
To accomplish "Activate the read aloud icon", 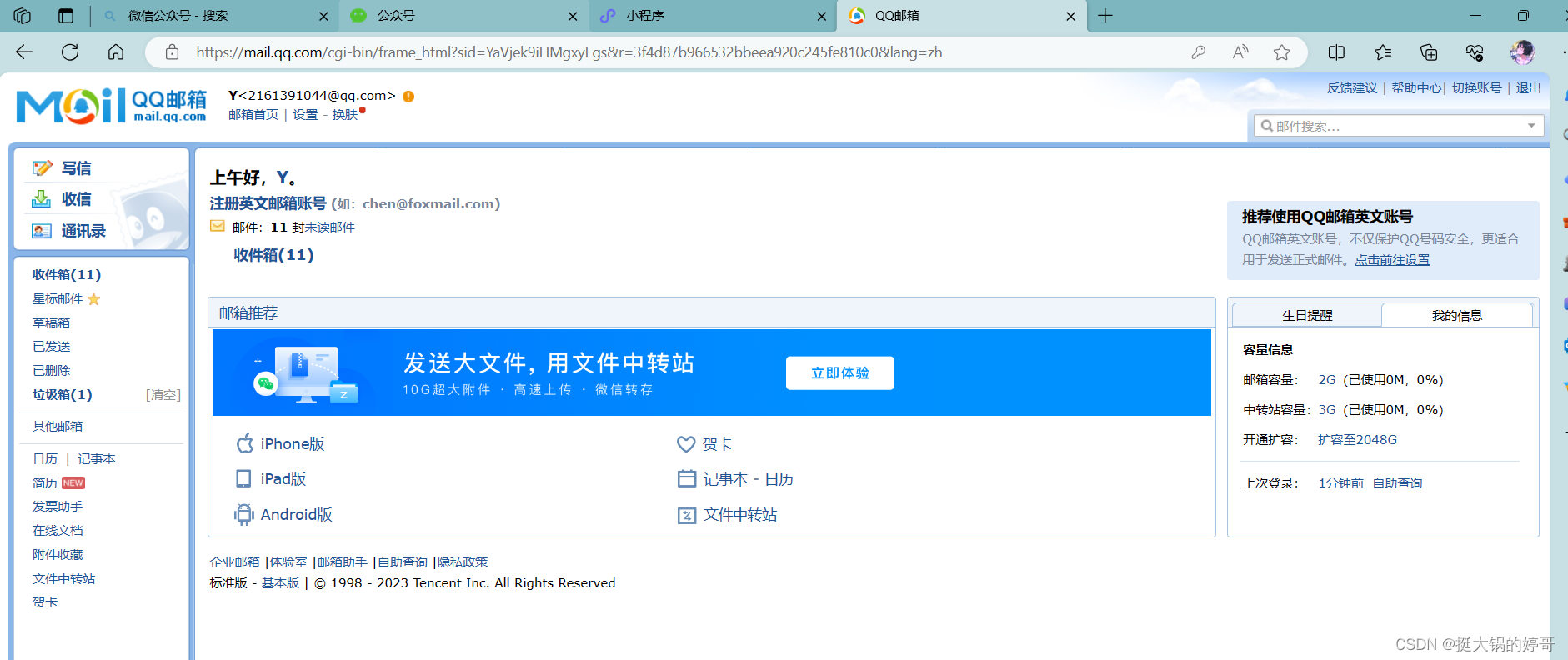I will [x=1240, y=52].
